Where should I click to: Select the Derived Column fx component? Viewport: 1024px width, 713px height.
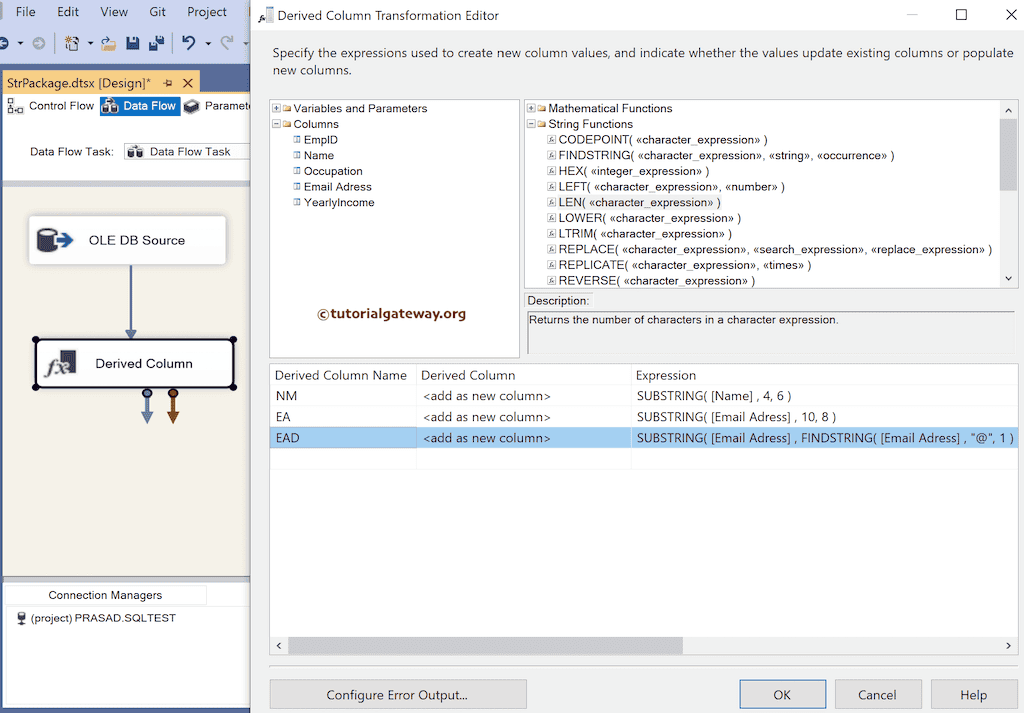point(133,364)
